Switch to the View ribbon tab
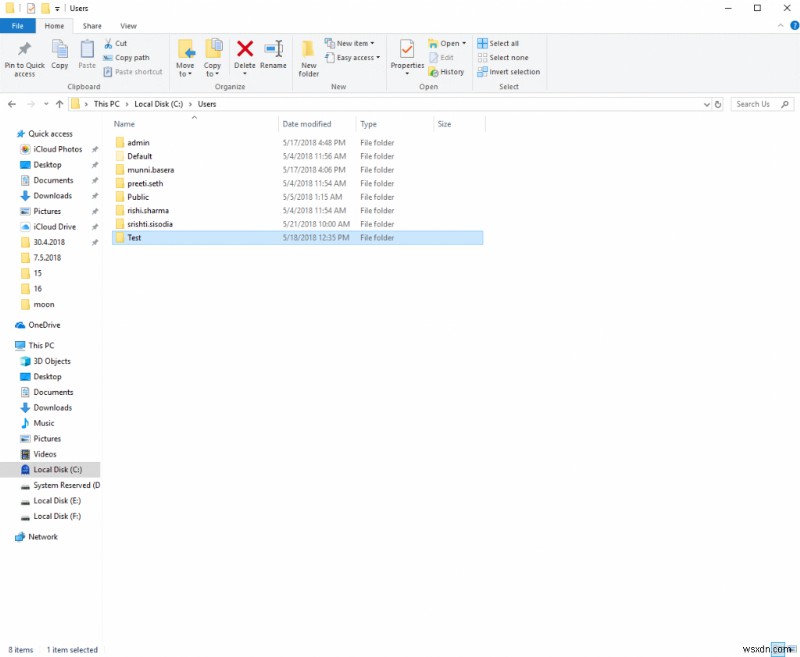800x657 pixels. [x=129, y=26]
